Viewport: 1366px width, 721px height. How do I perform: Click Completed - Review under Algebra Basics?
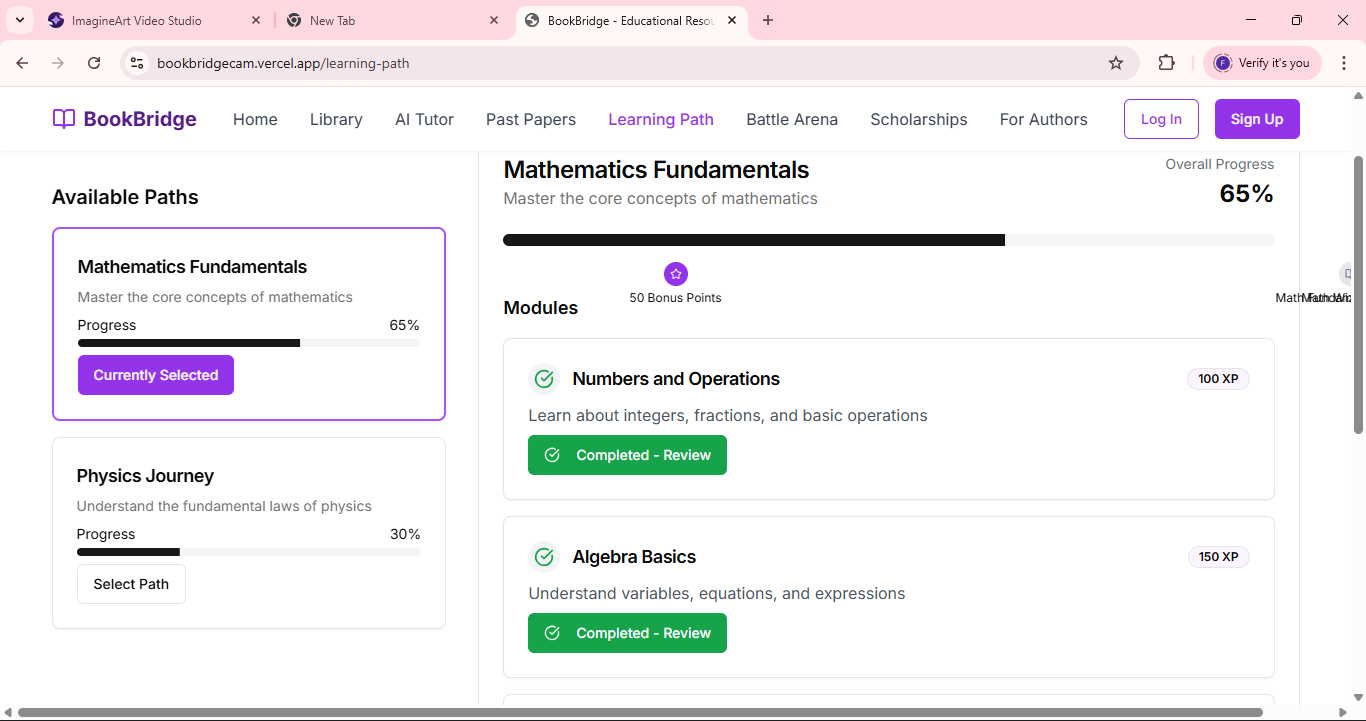627,633
